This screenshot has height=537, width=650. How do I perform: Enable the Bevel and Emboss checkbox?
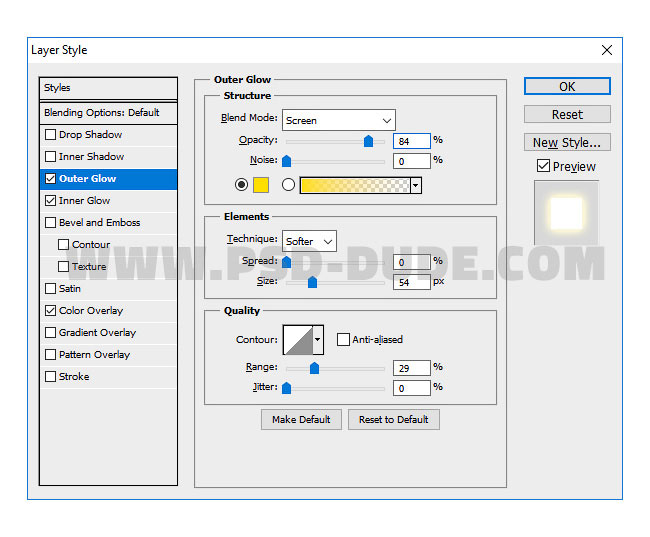point(50,223)
